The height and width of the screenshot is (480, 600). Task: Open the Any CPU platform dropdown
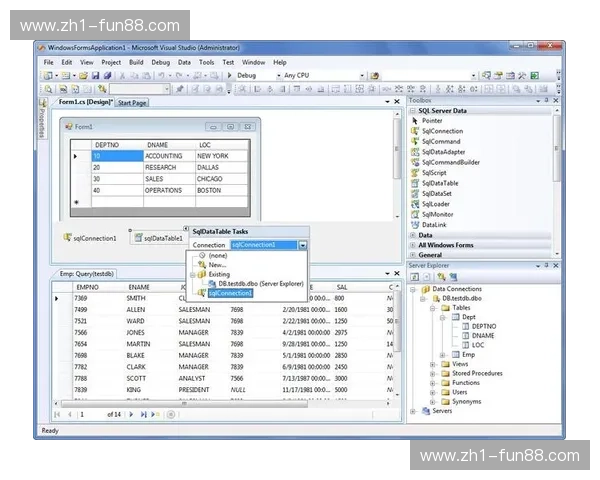(362, 76)
